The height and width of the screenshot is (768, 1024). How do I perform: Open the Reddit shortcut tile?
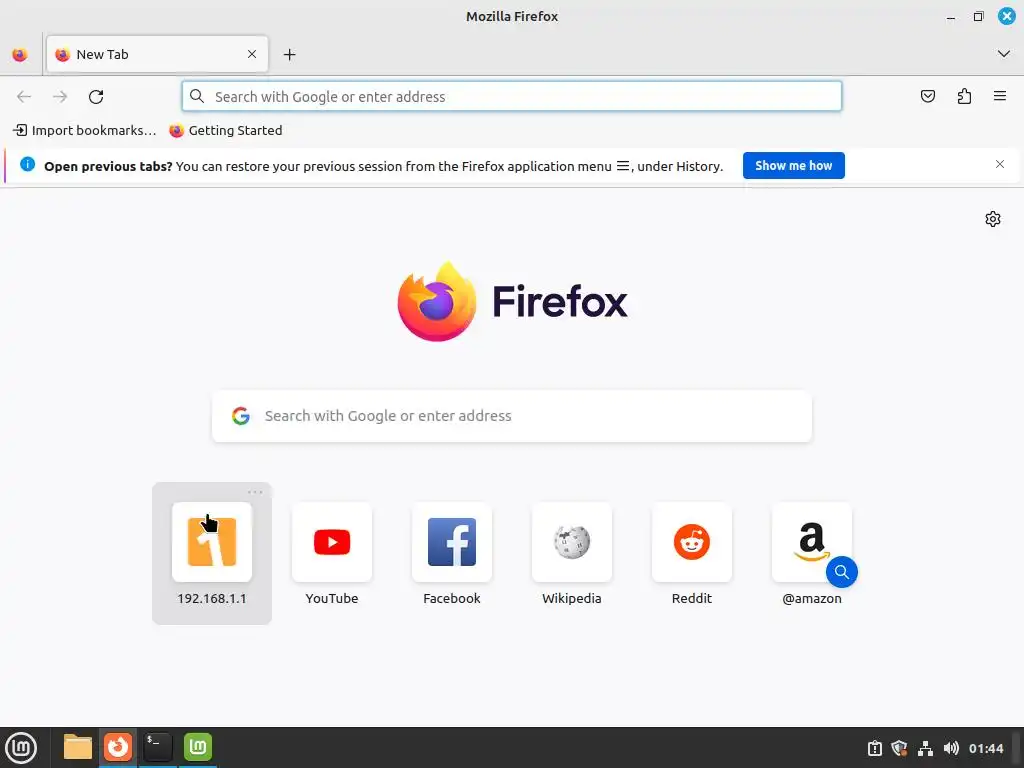tap(692, 553)
